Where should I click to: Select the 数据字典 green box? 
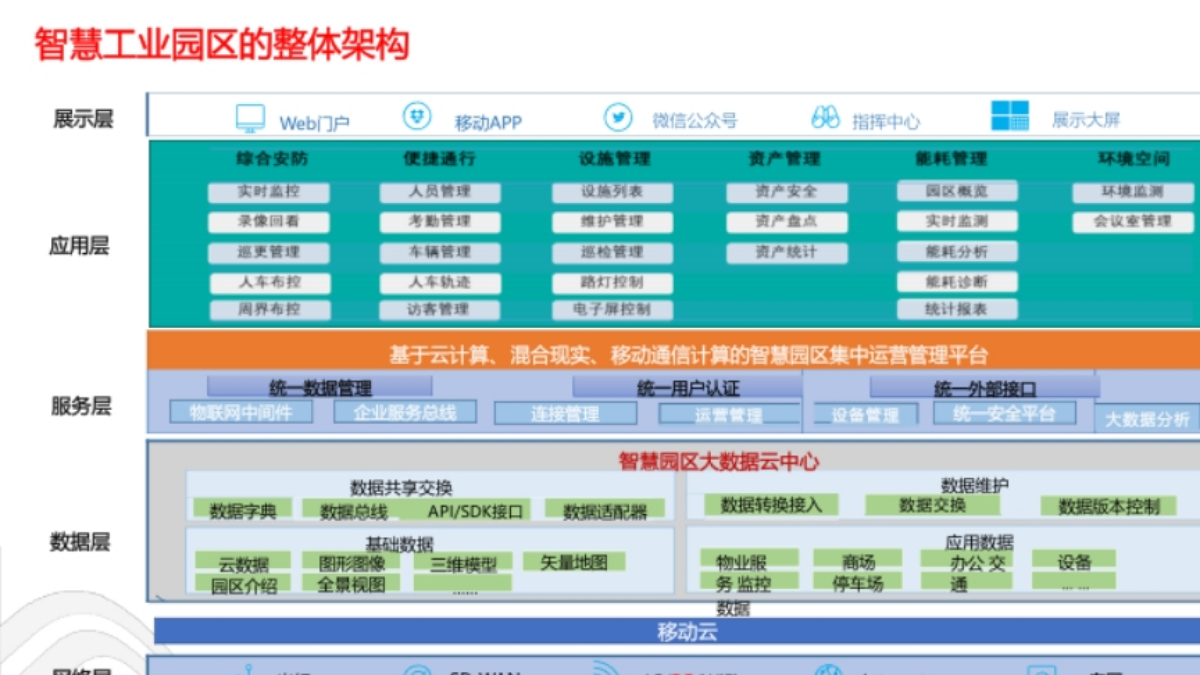point(243,510)
